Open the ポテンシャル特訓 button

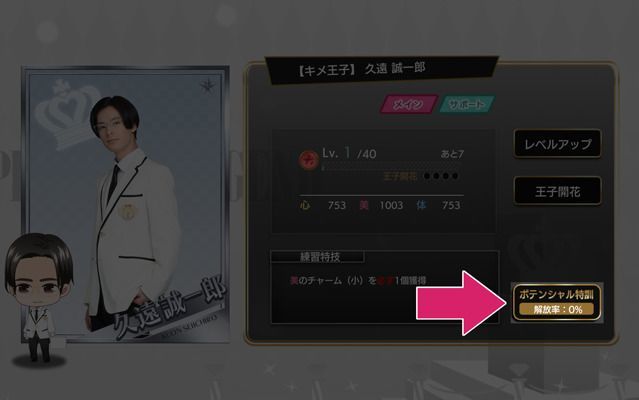[557, 302]
